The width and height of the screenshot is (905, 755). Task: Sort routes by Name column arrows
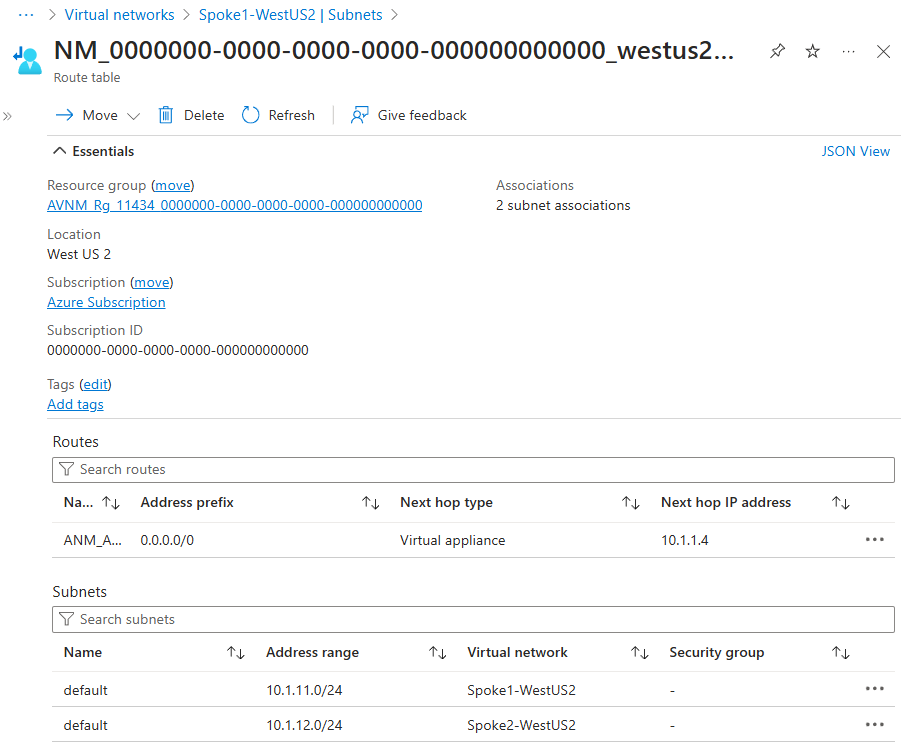111,503
